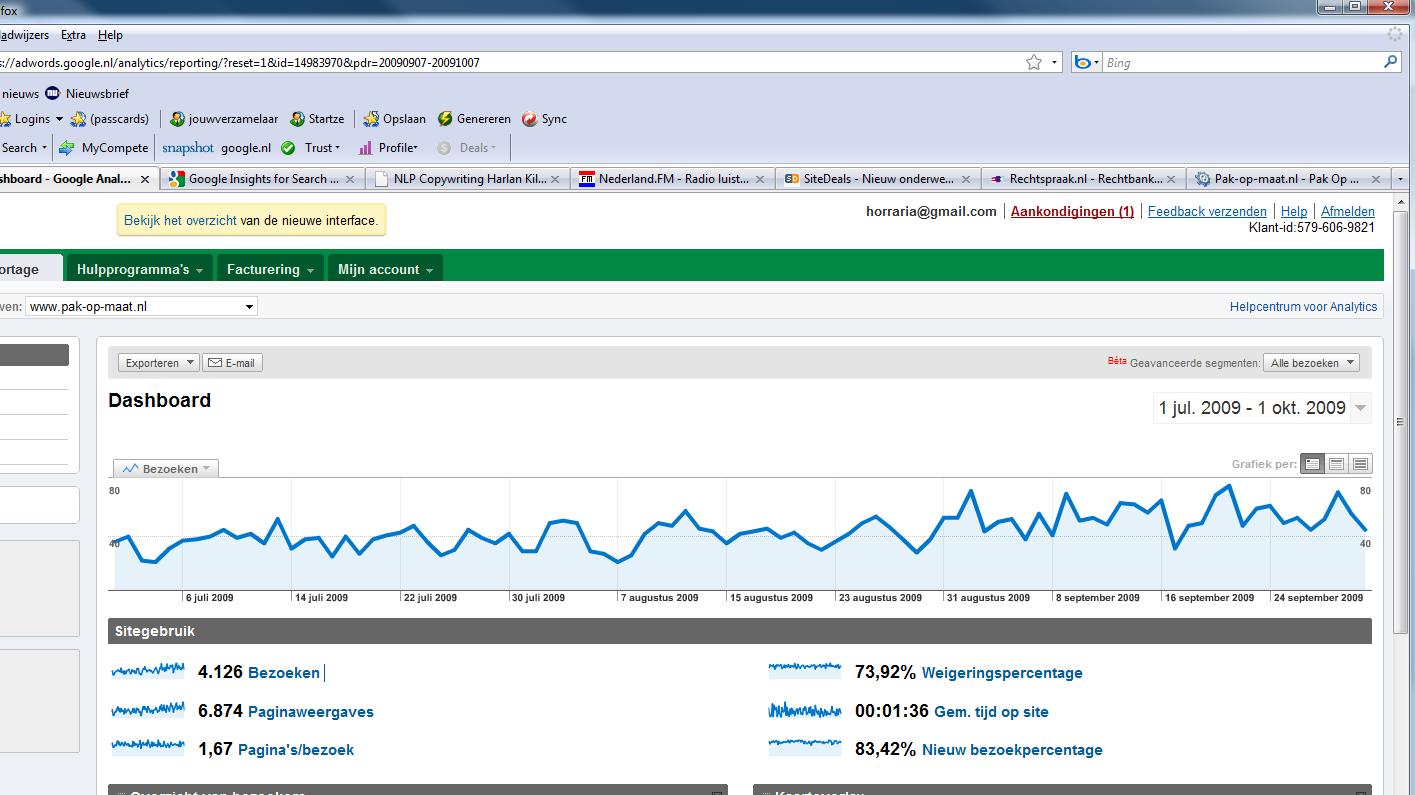Click in the URL address bar

click(510, 62)
